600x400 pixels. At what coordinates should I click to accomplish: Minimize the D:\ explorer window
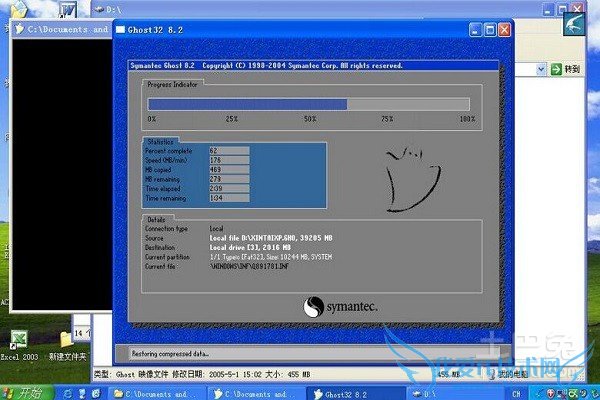click(x=548, y=9)
